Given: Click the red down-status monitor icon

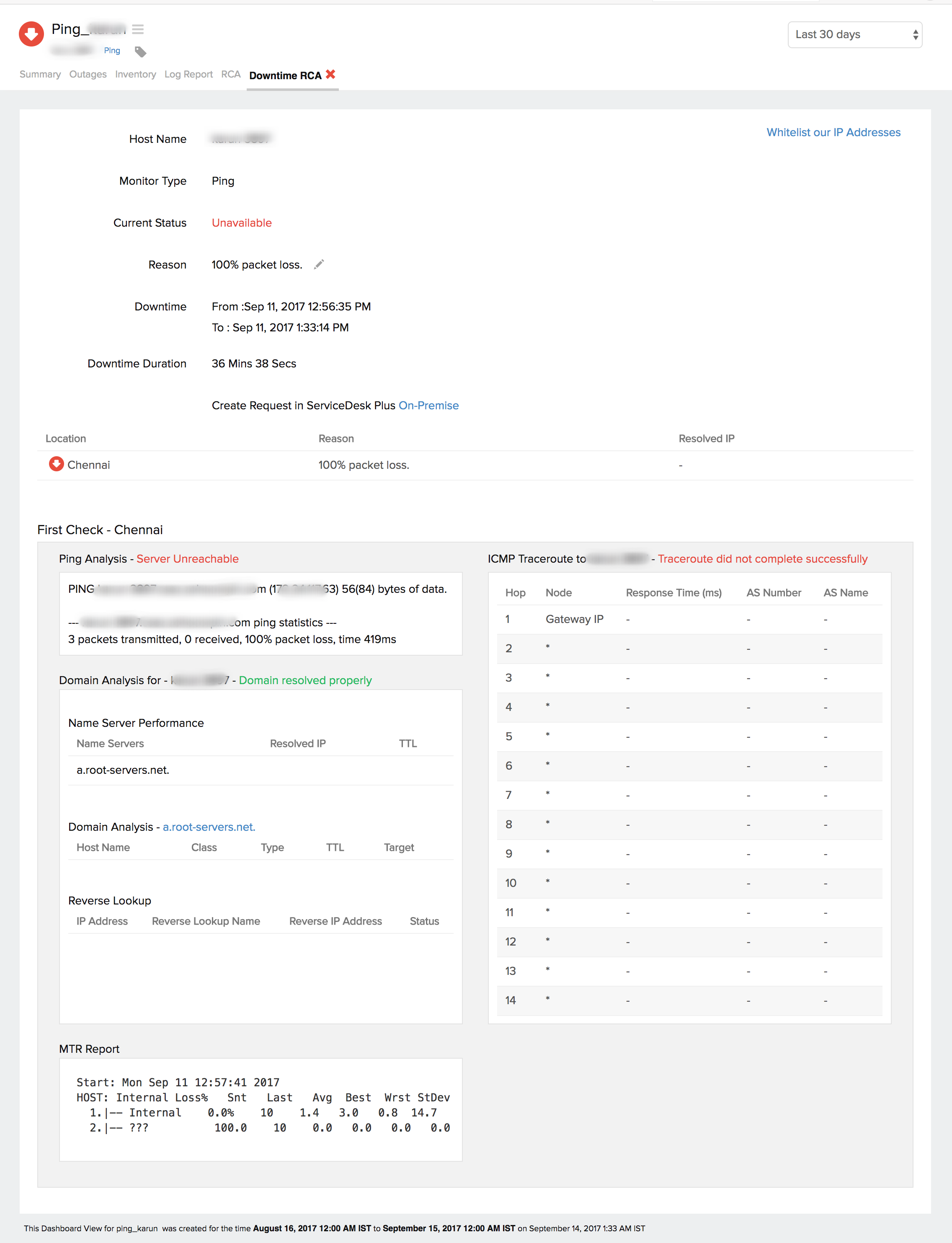Looking at the screenshot, I should click(31, 34).
